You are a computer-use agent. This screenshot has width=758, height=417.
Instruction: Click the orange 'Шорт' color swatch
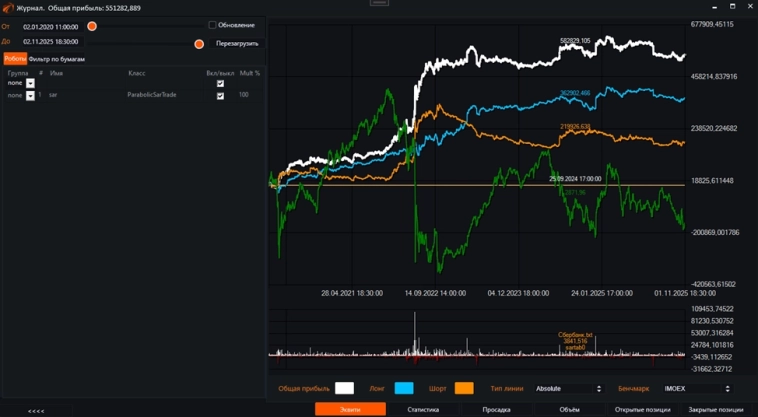point(464,388)
